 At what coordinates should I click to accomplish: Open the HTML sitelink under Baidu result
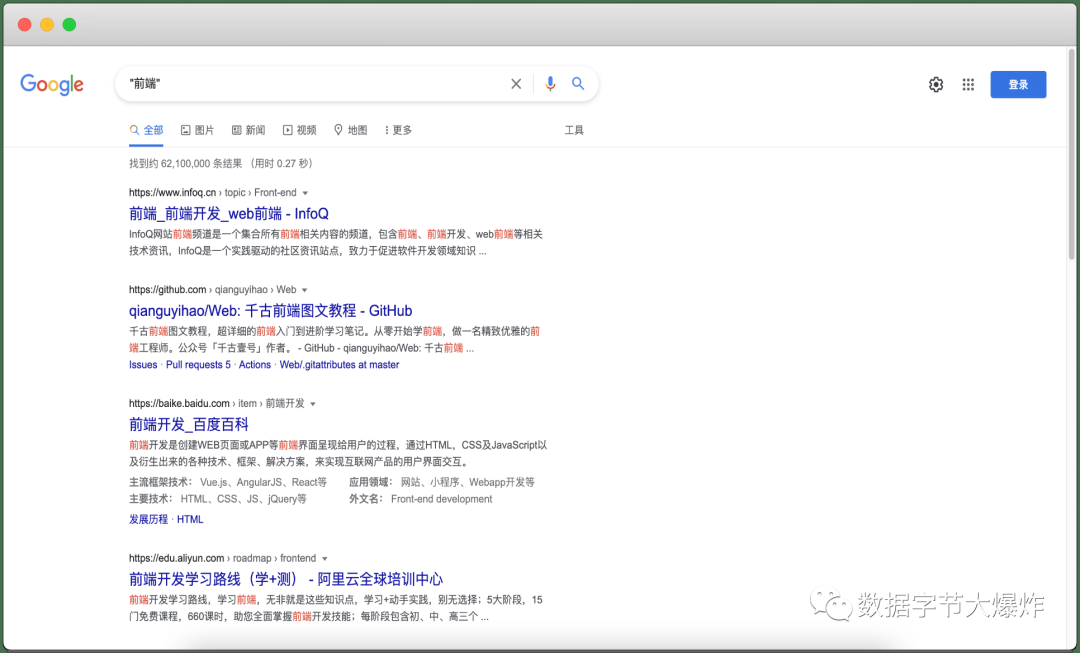[190, 519]
